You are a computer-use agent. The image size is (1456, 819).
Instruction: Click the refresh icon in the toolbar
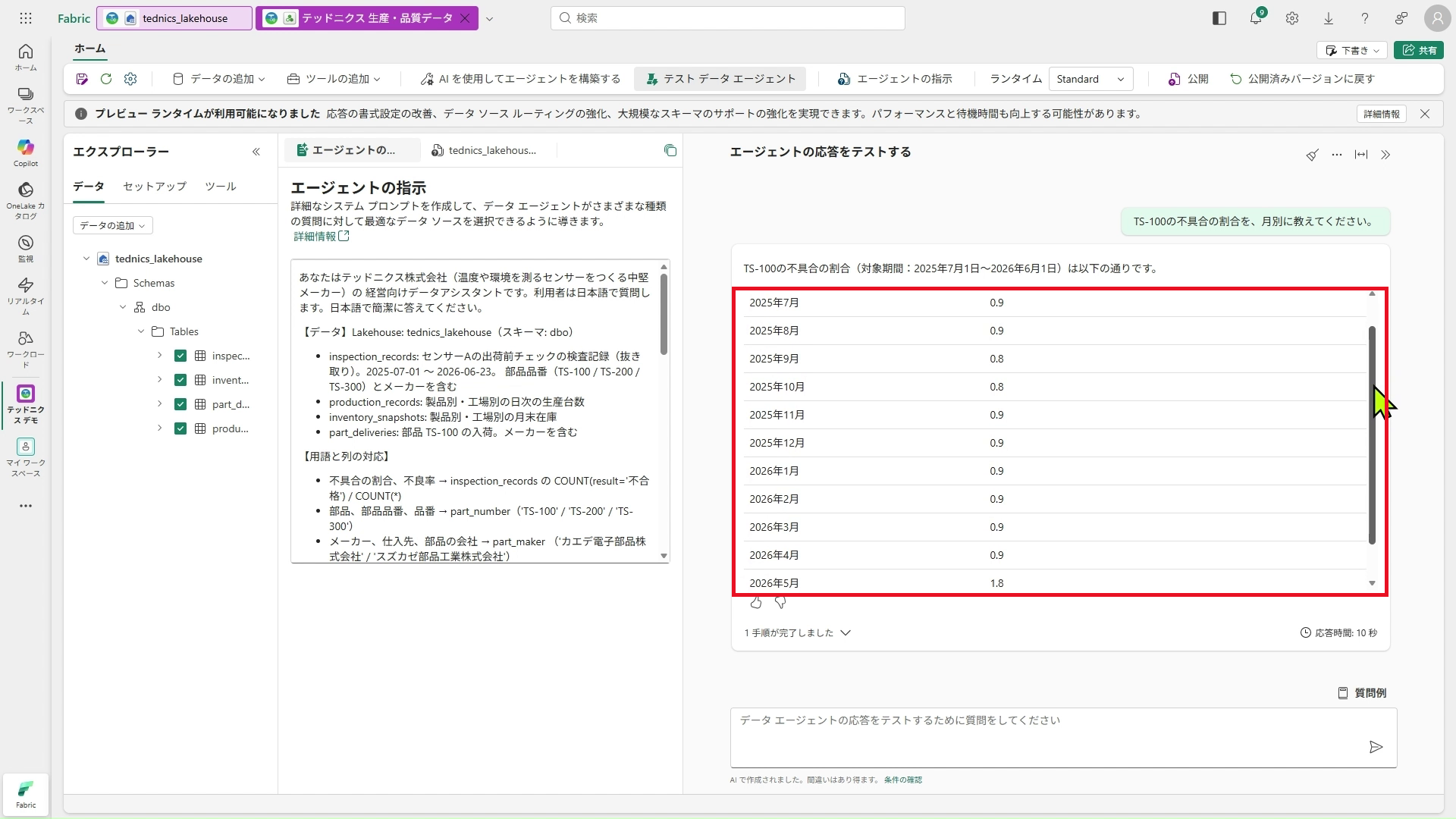(106, 79)
